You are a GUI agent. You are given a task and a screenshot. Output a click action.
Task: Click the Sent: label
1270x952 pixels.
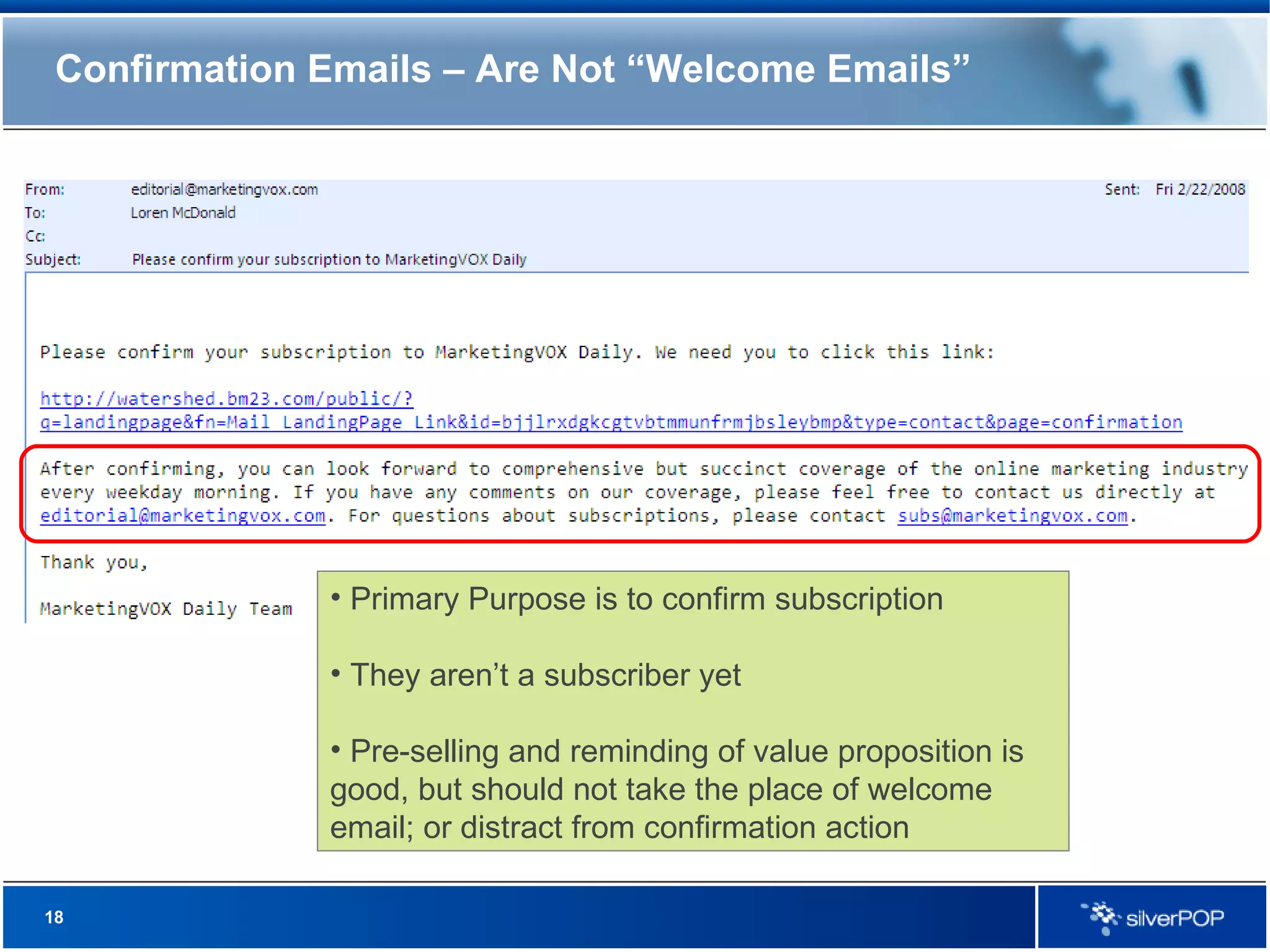[x=1122, y=189]
